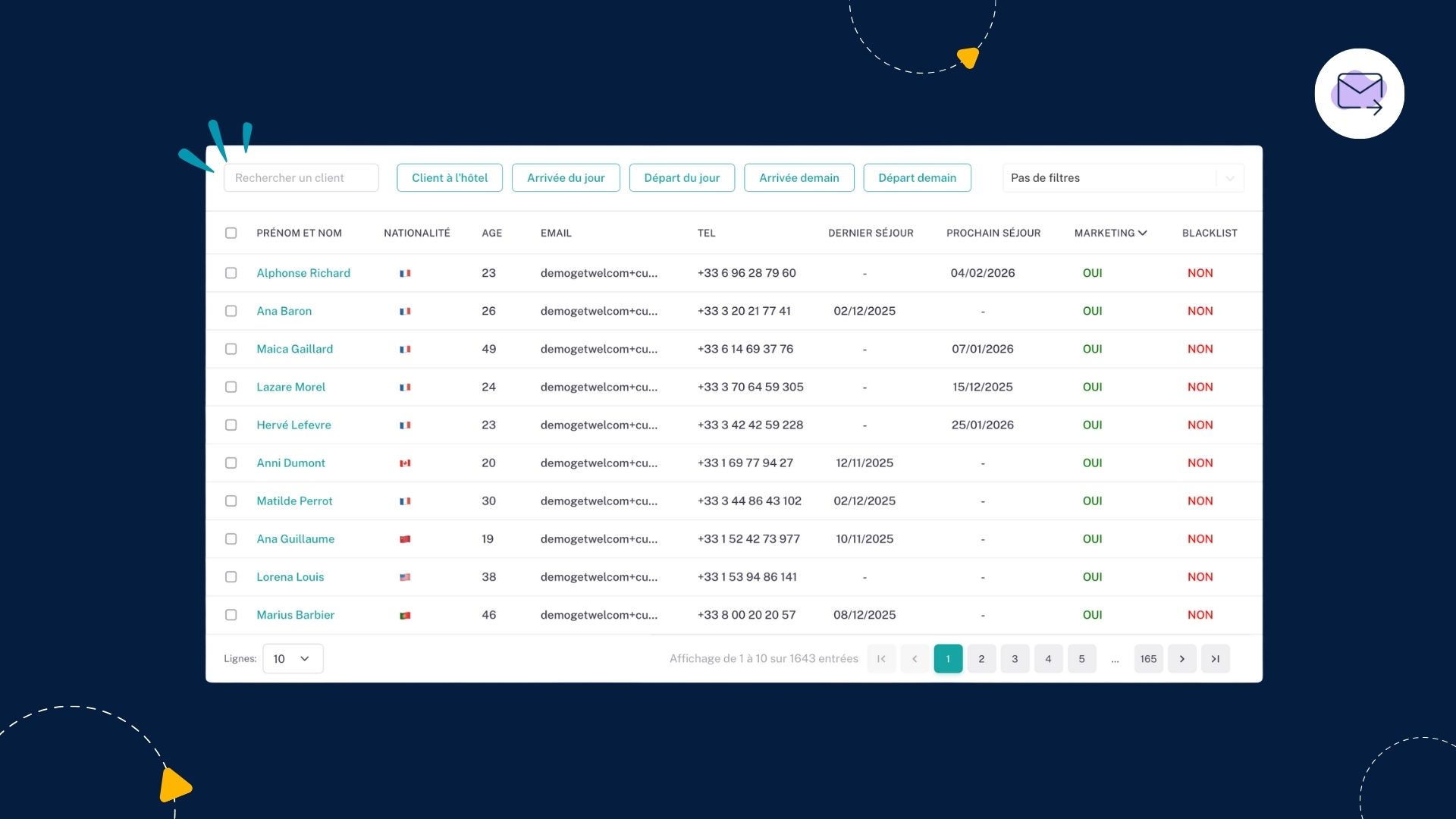This screenshot has height=819, width=1456.
Task: Tick the select-all checkbox in table header
Action: [231, 233]
